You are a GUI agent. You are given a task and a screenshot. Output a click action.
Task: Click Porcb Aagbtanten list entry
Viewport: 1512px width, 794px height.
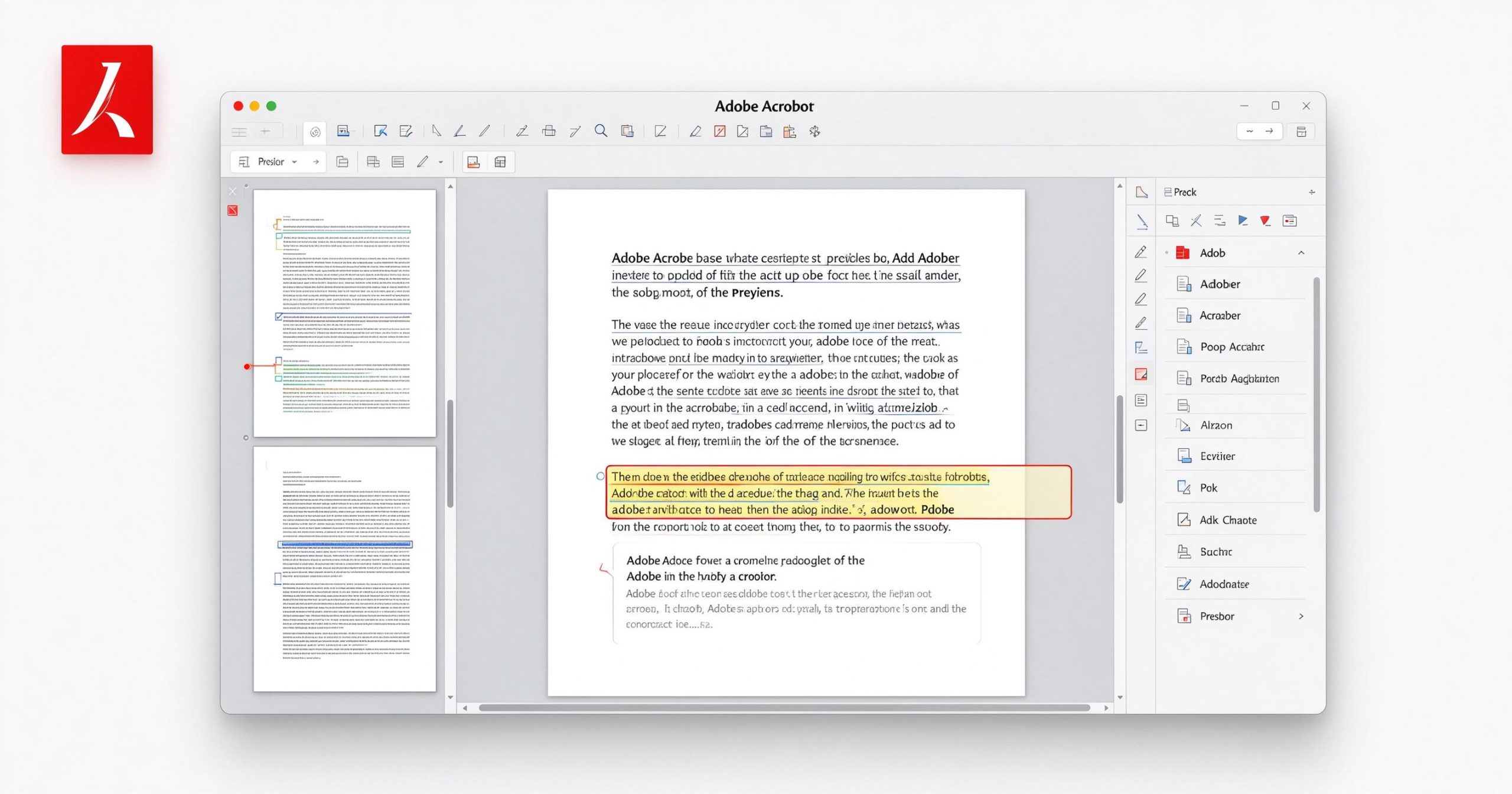(1236, 379)
